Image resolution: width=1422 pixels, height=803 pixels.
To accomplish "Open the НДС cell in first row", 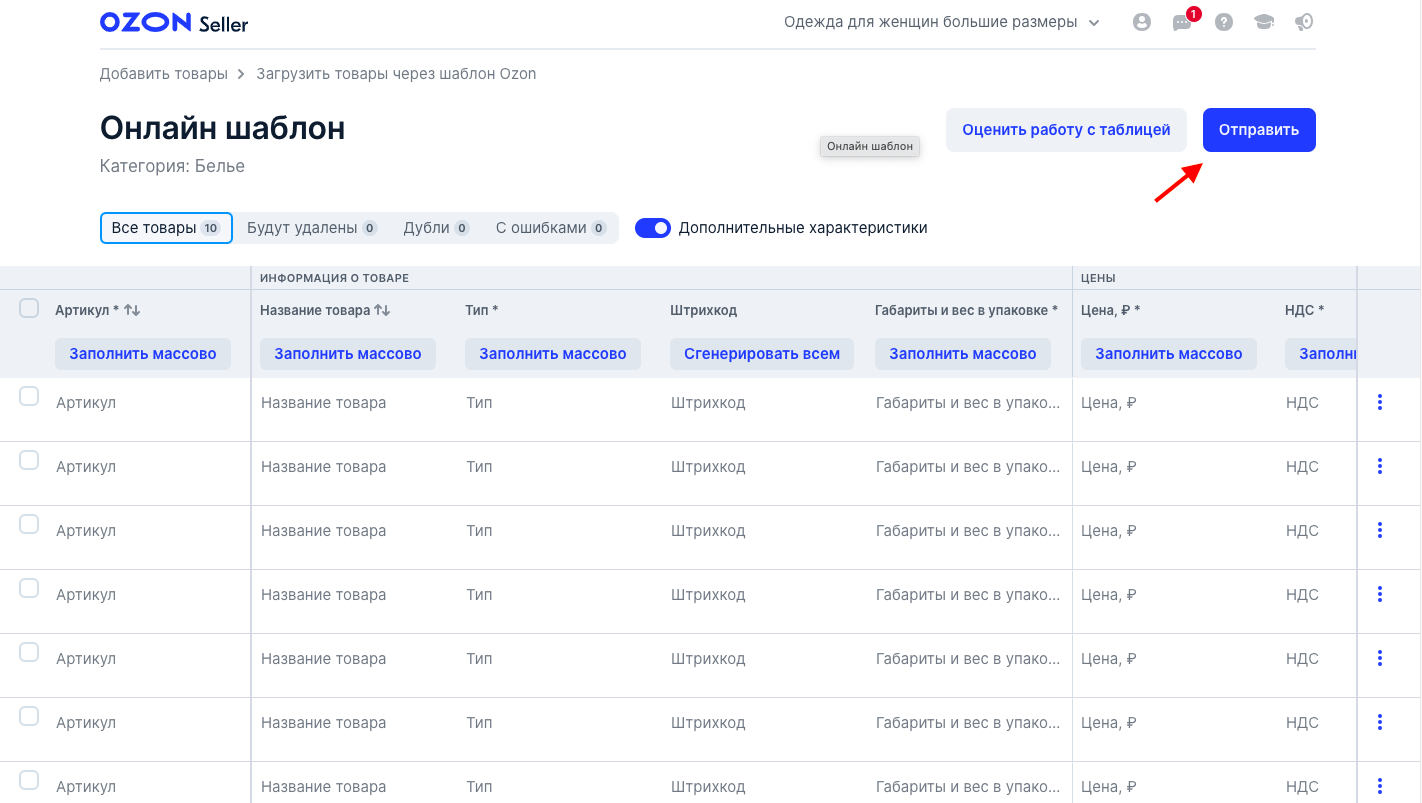I will click(x=1316, y=410).
